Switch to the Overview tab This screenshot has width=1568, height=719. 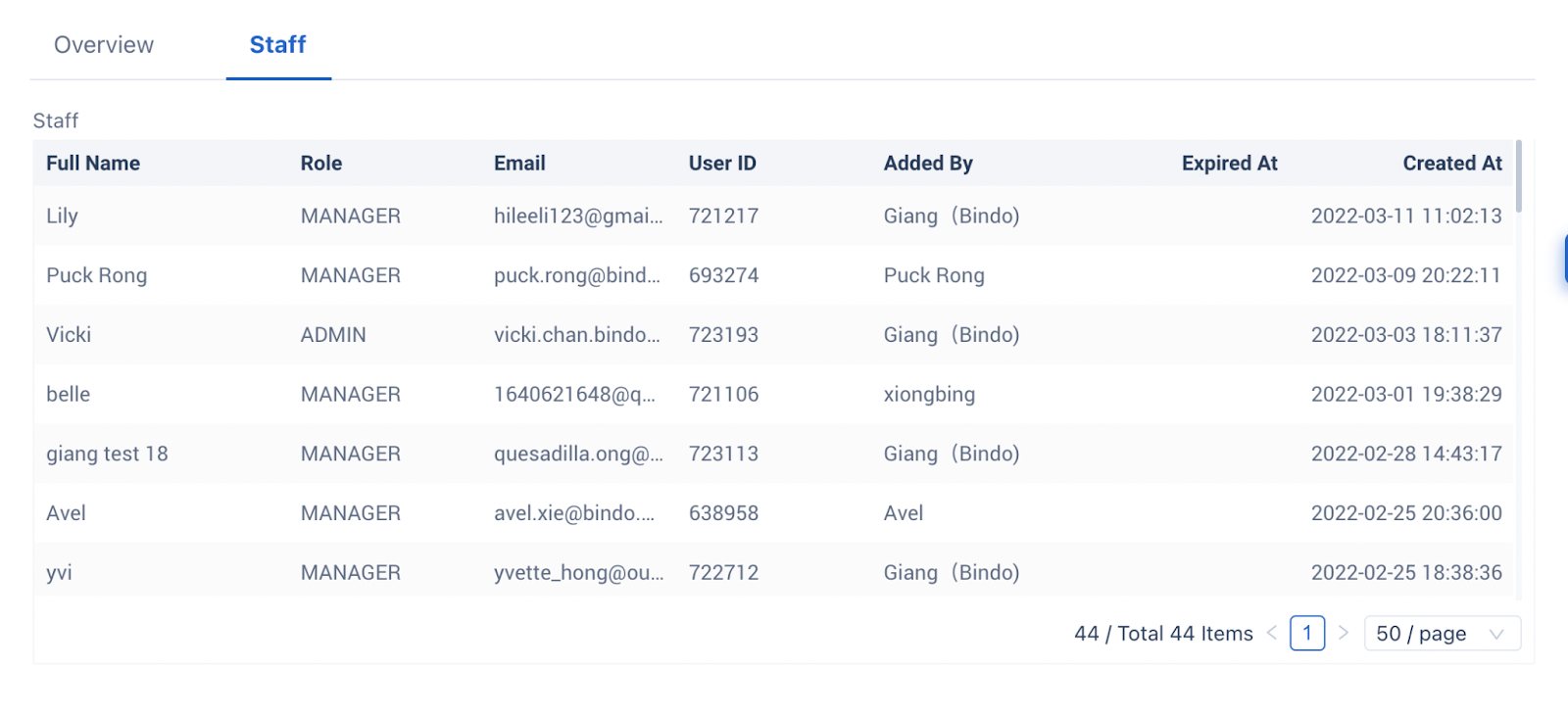coord(104,45)
